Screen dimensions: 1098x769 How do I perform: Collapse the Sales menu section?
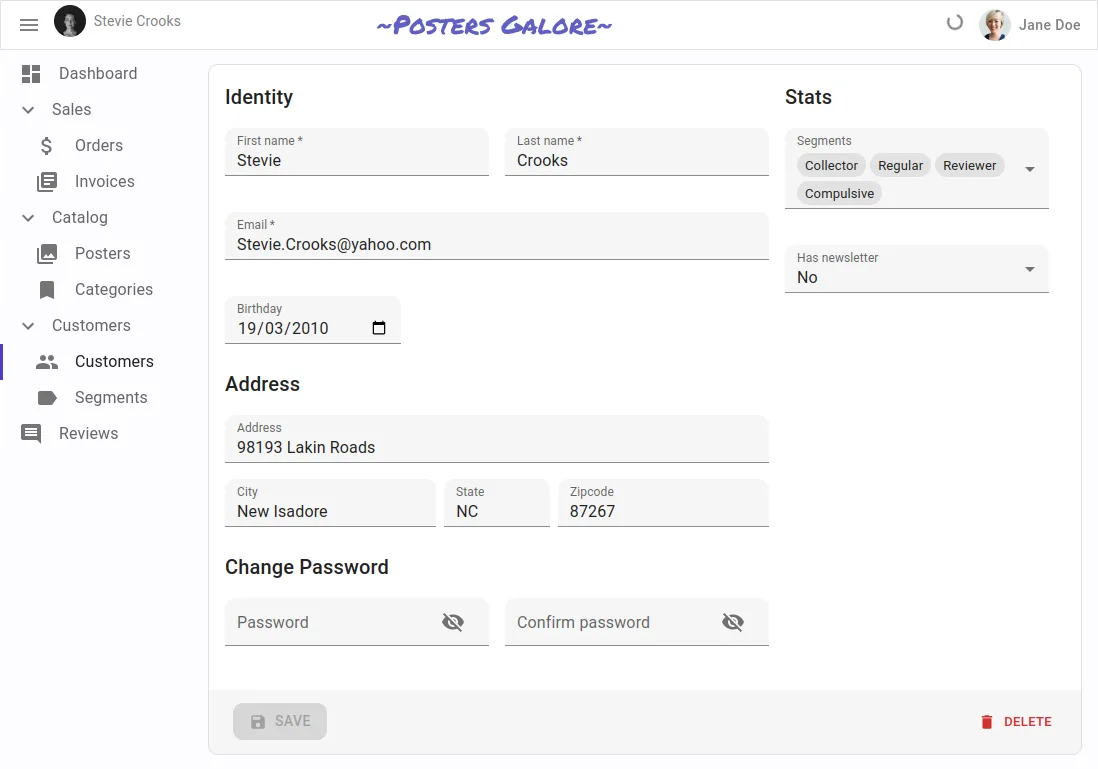(x=28, y=110)
